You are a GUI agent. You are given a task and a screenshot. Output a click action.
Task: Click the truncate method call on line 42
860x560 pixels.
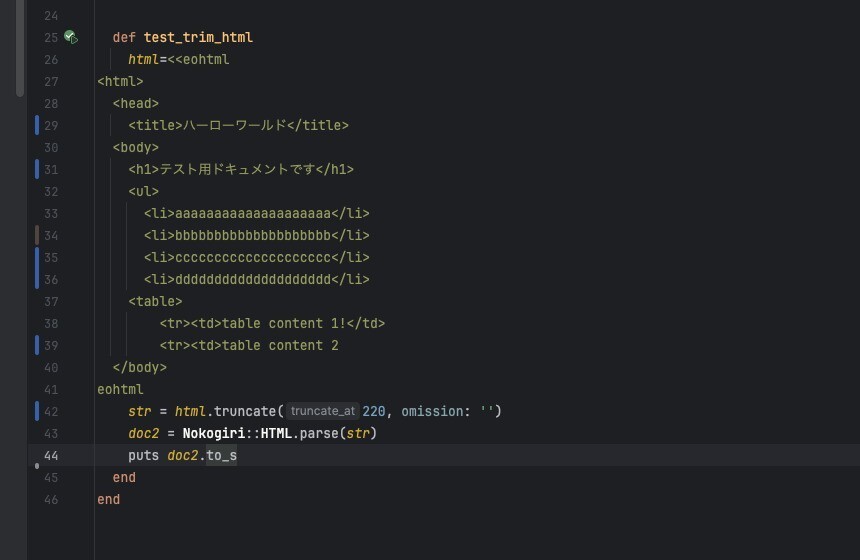pos(245,411)
